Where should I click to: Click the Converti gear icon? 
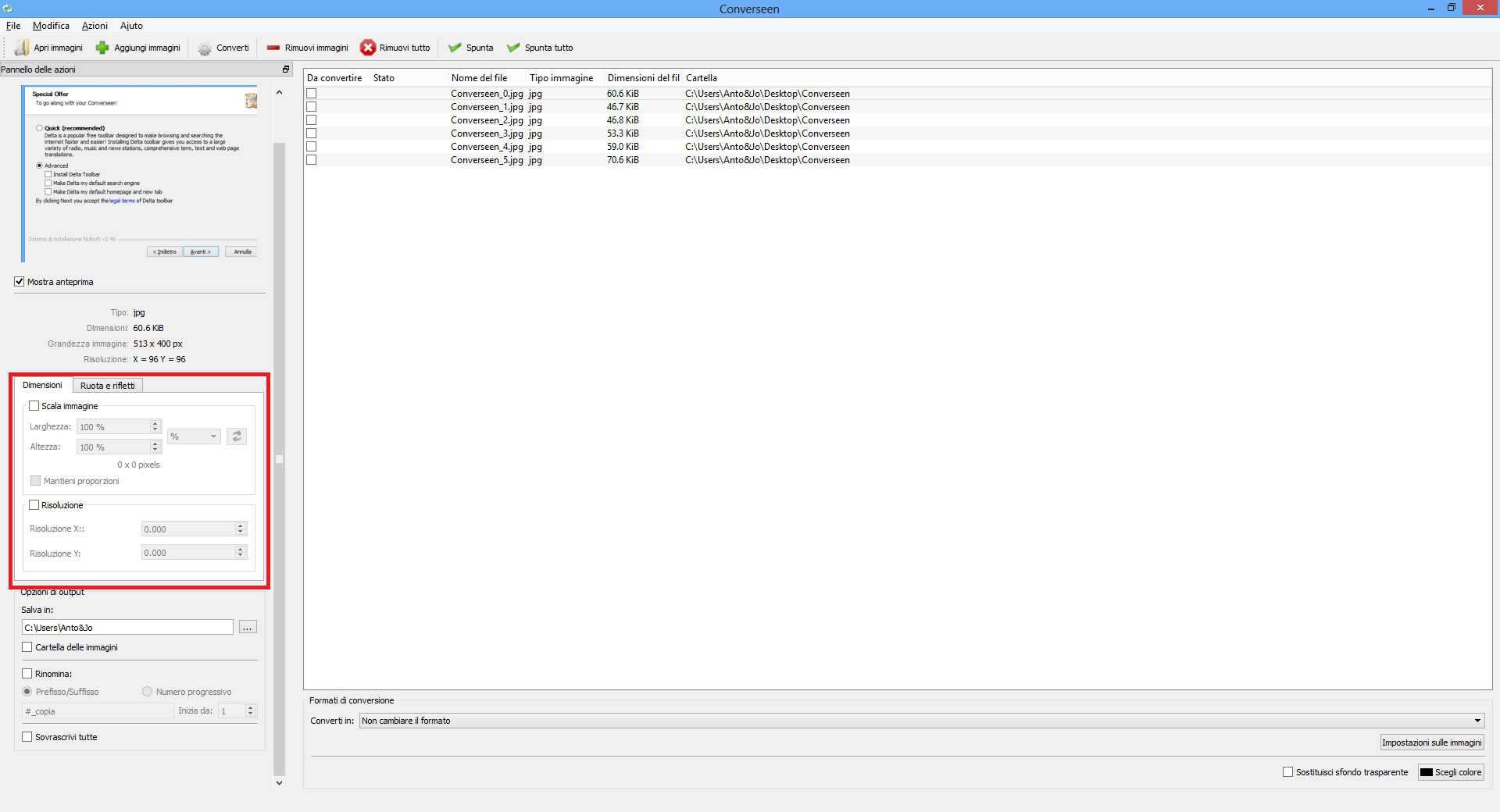click(205, 48)
